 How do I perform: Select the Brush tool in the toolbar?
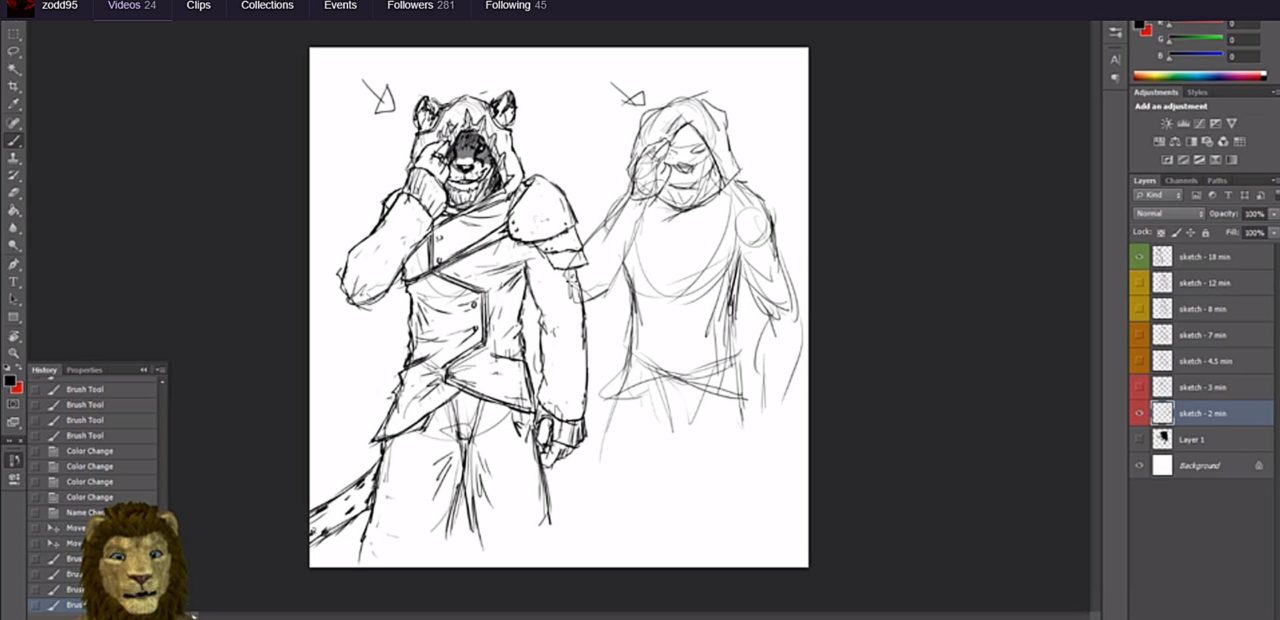click(14, 140)
